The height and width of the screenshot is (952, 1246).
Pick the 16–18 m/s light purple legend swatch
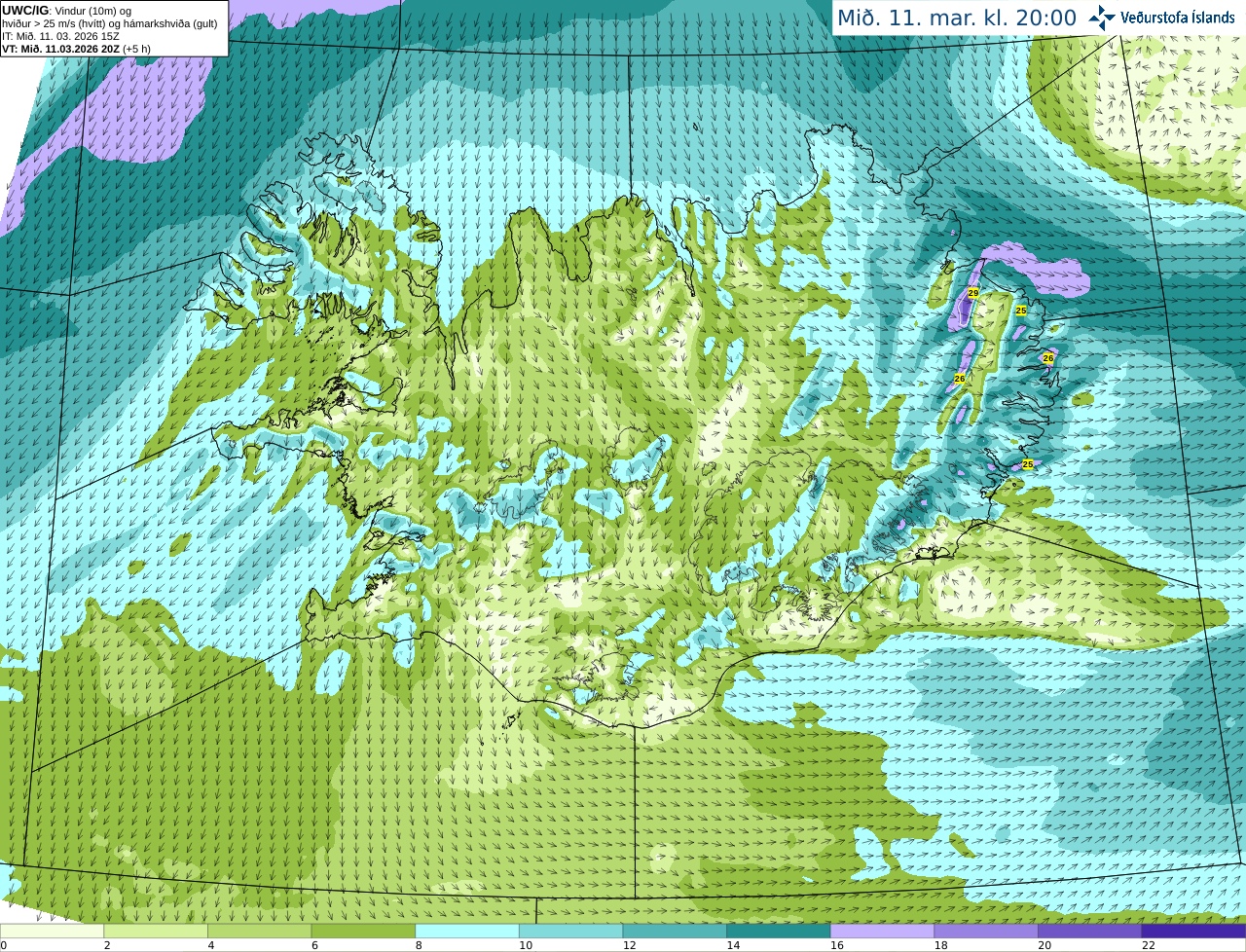coord(883,932)
